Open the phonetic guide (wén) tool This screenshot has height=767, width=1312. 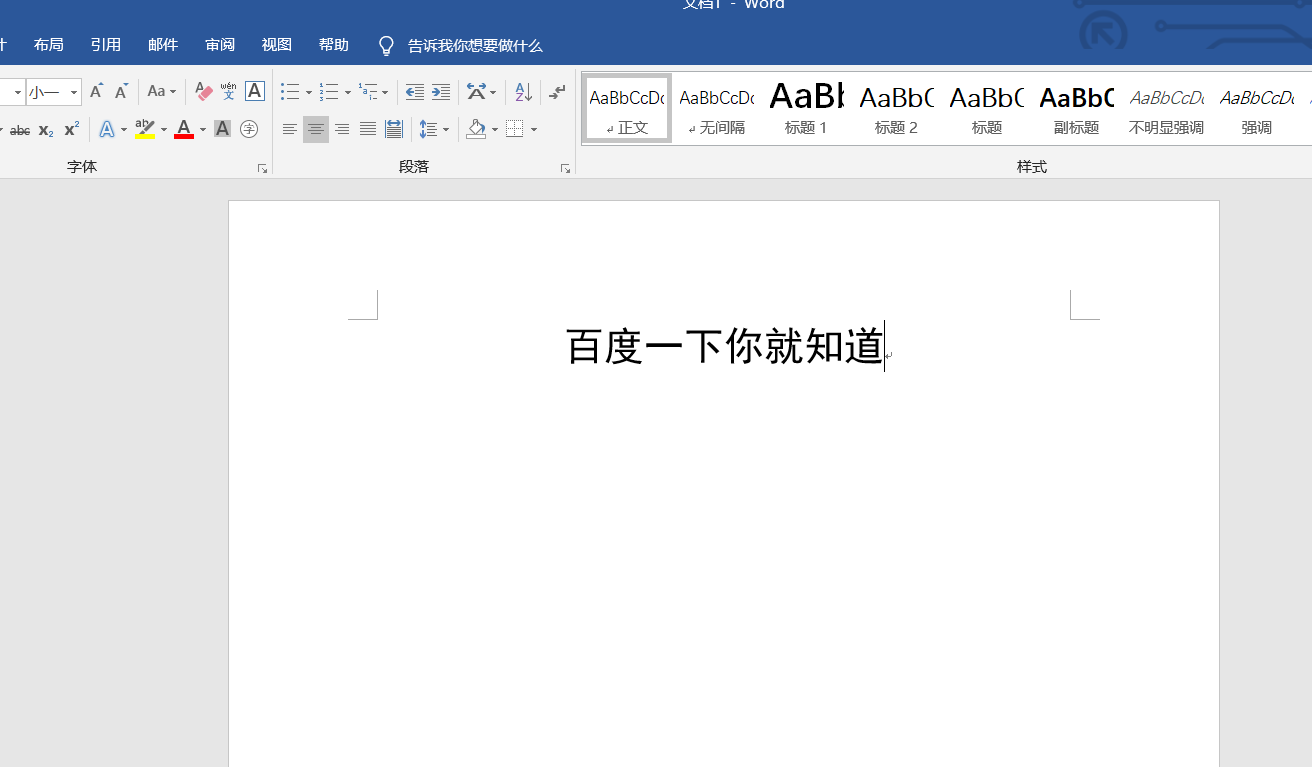pos(229,92)
